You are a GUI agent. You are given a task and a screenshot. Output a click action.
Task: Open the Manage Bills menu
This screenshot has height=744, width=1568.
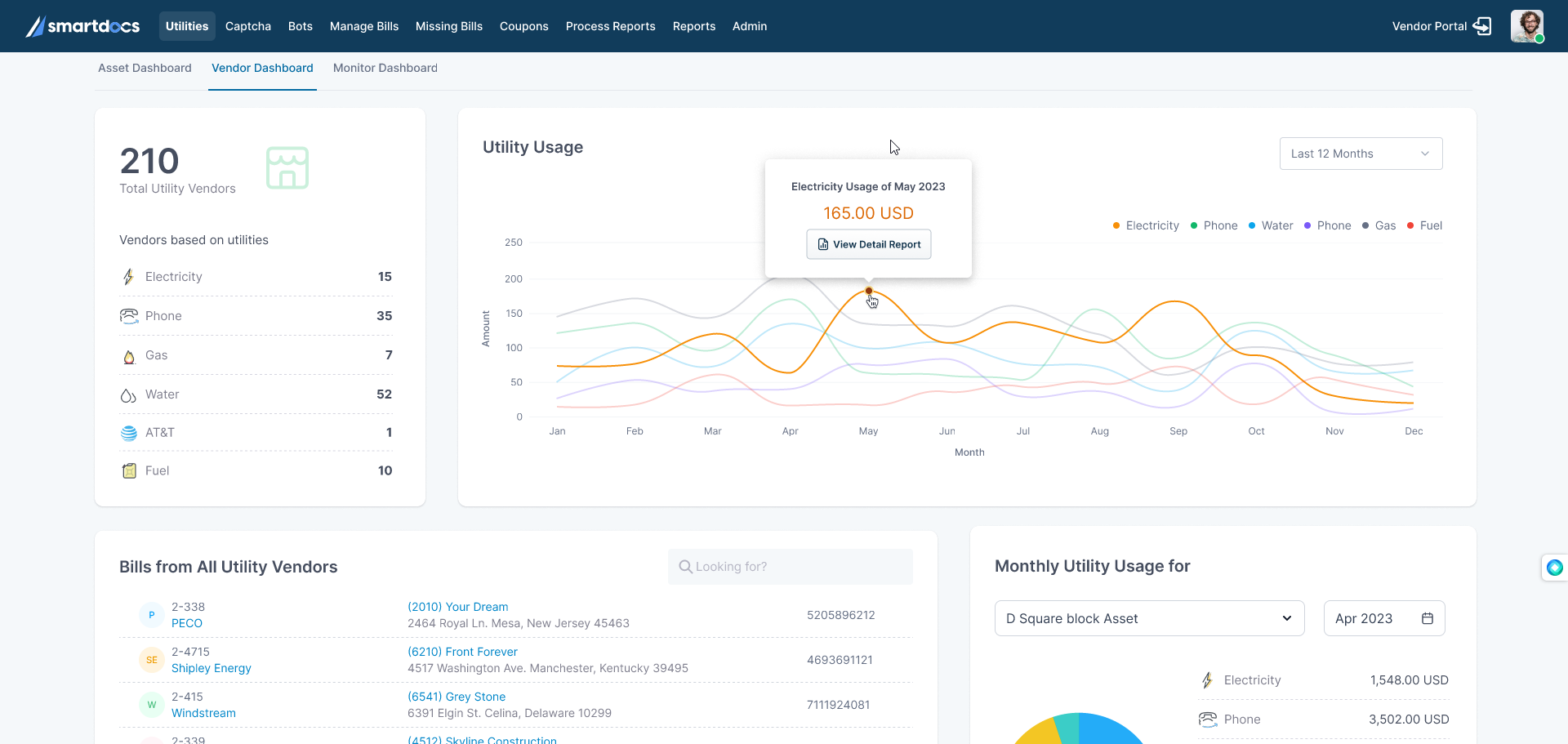coord(364,26)
